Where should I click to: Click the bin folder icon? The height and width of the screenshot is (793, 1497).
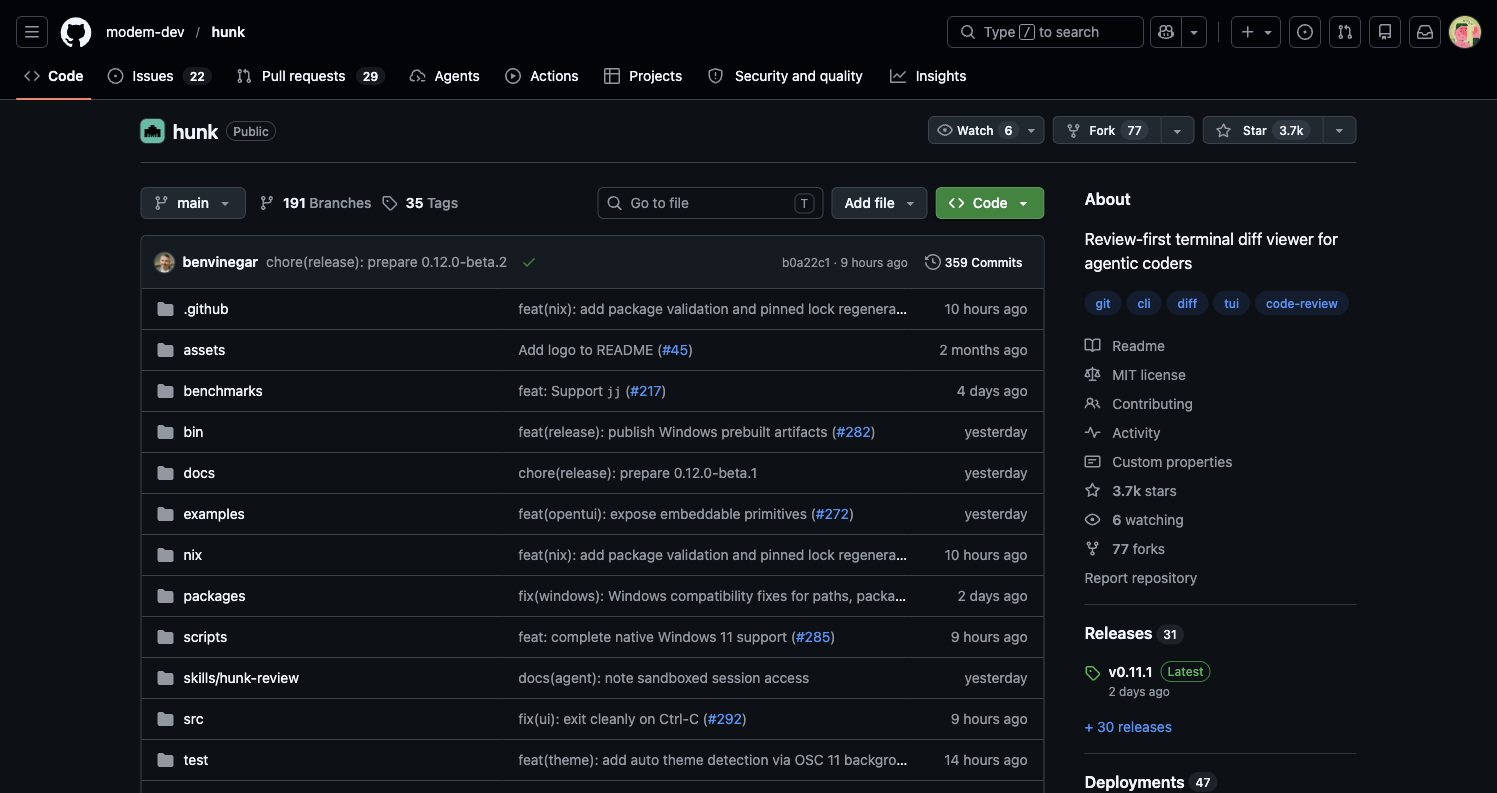(165, 432)
